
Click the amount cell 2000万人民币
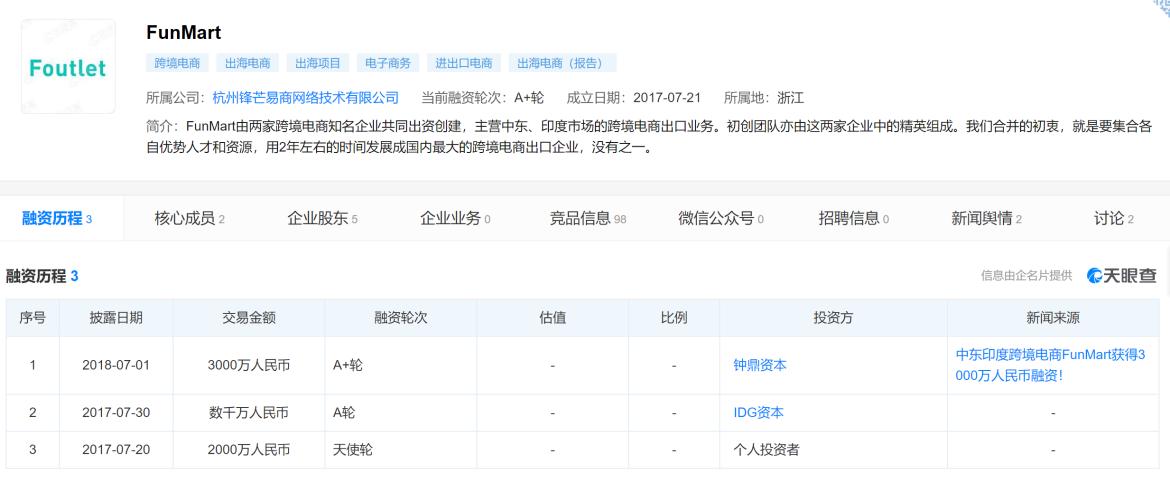pos(249,450)
